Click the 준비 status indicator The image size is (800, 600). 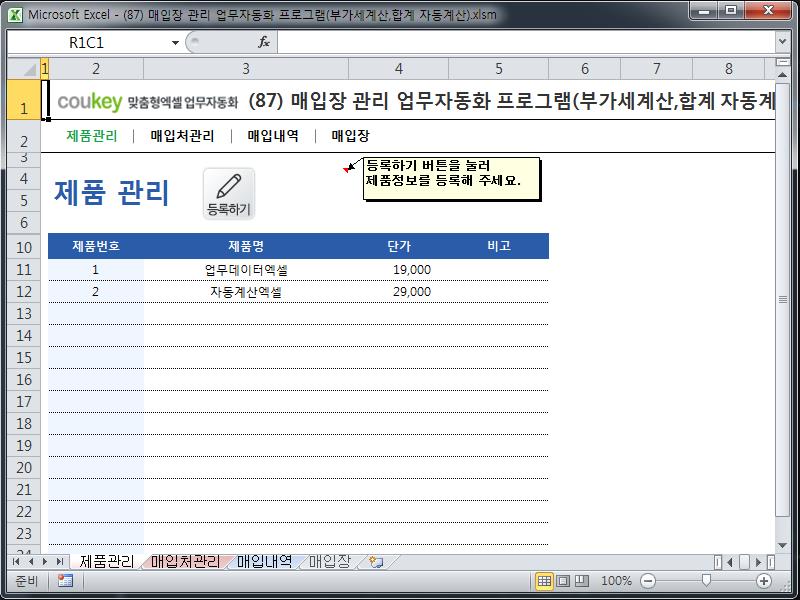27,581
